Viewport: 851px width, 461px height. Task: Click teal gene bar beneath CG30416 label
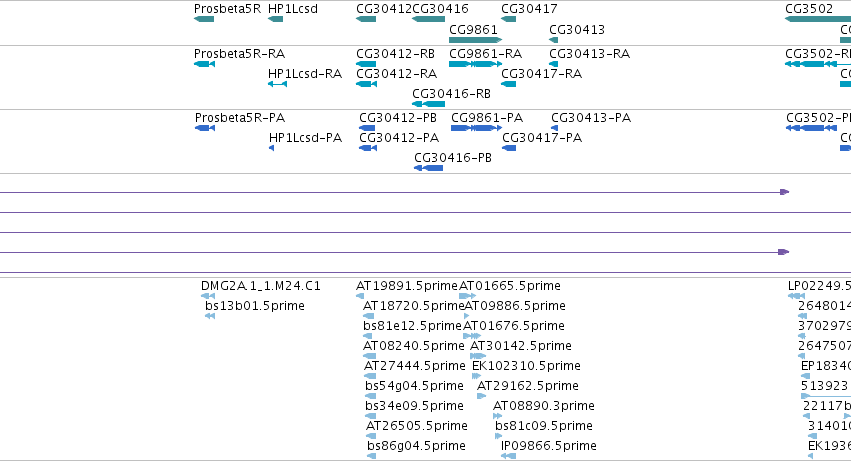429,19
